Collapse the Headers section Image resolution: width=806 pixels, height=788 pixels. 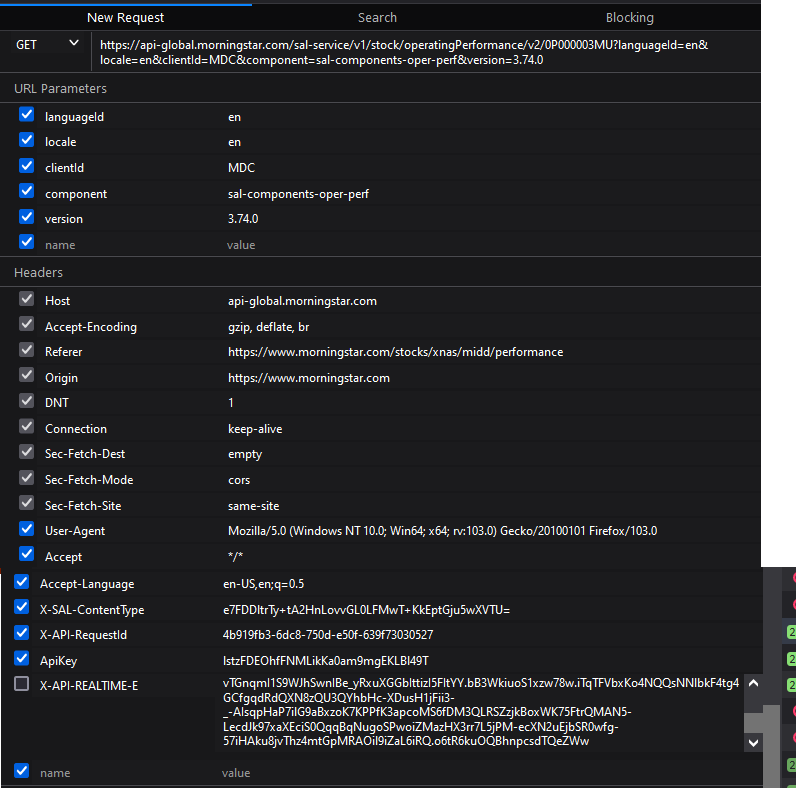tap(38, 273)
